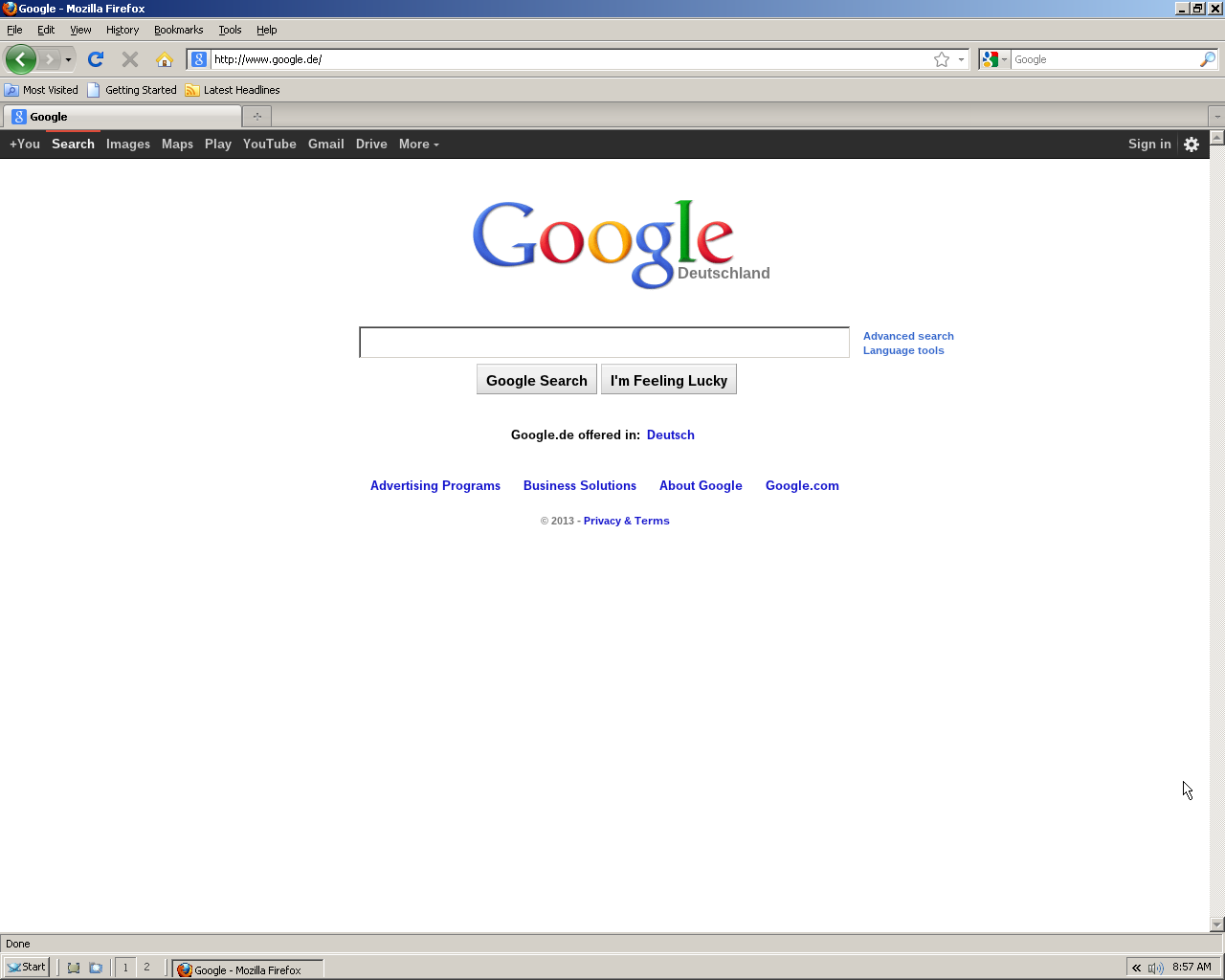Open the recent pages history dropdown arrow

pyautogui.click(x=68, y=59)
